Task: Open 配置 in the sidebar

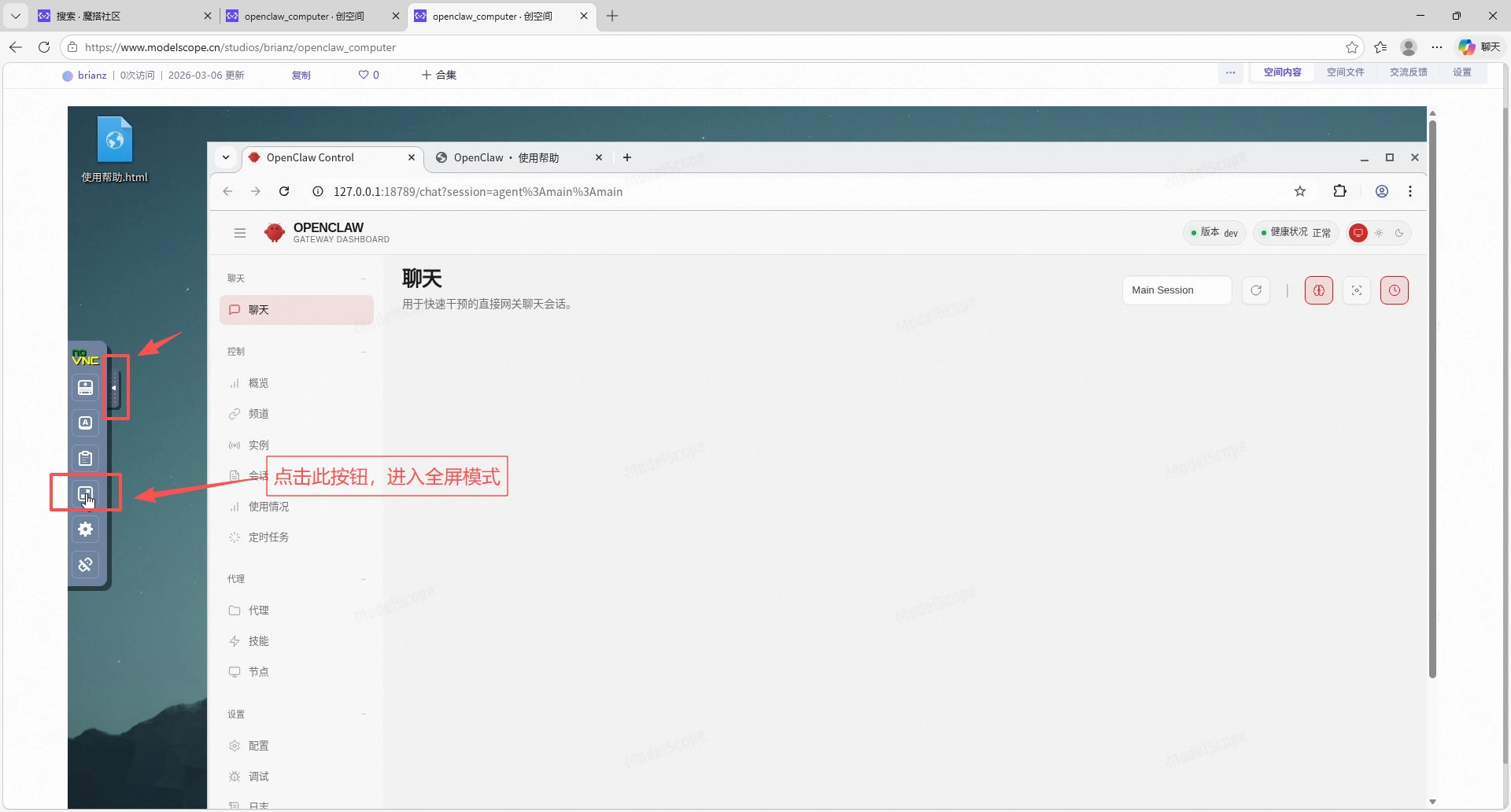Action: tap(297, 746)
